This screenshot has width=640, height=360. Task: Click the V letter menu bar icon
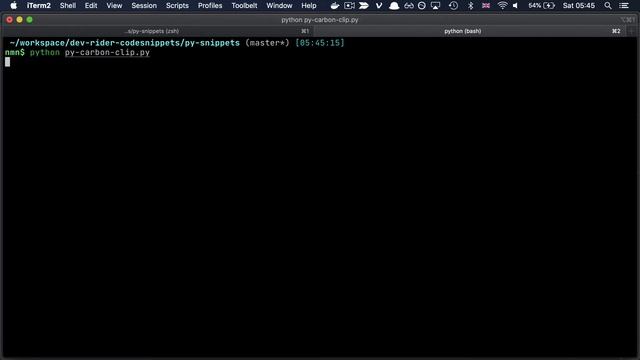click(x=379, y=6)
